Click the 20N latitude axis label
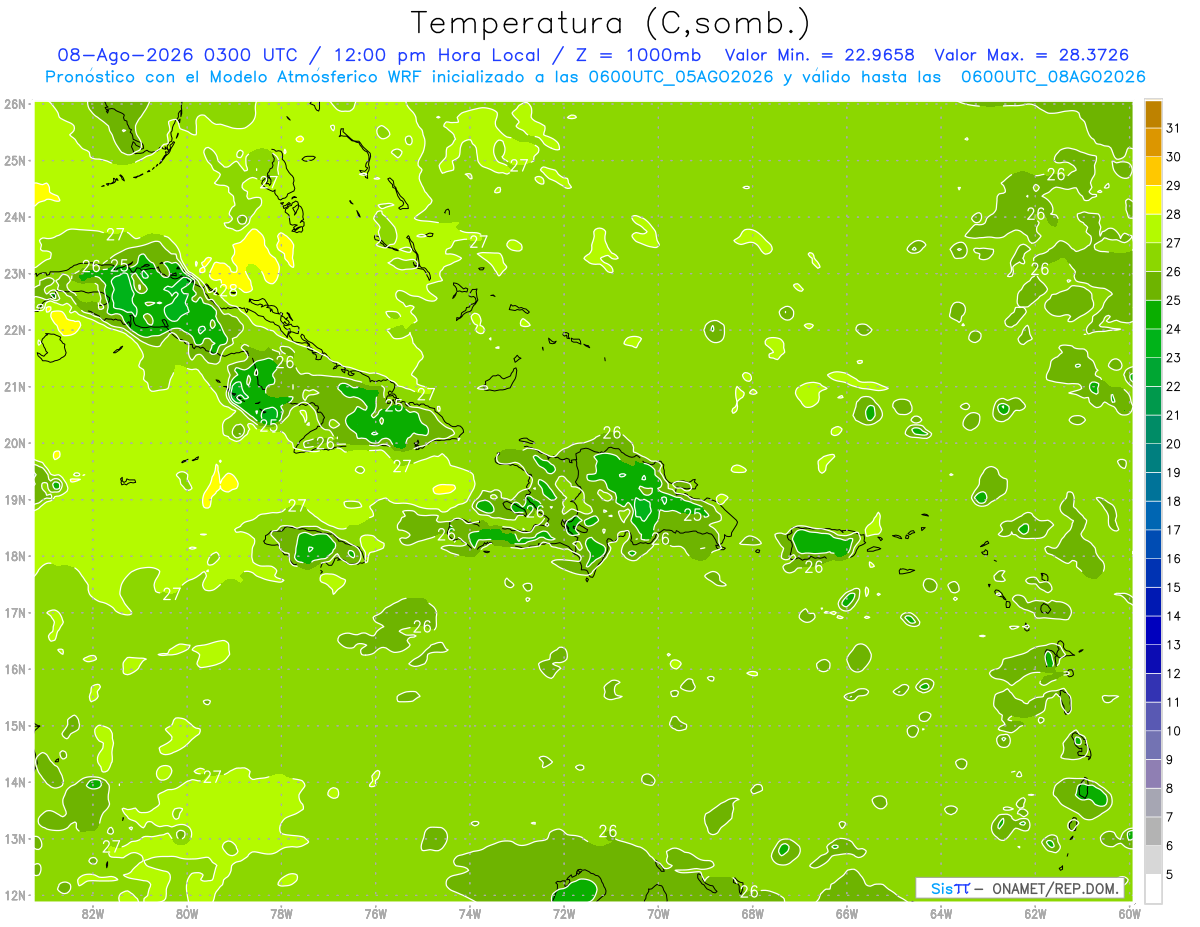The height and width of the screenshot is (927, 1200). [x=15, y=443]
